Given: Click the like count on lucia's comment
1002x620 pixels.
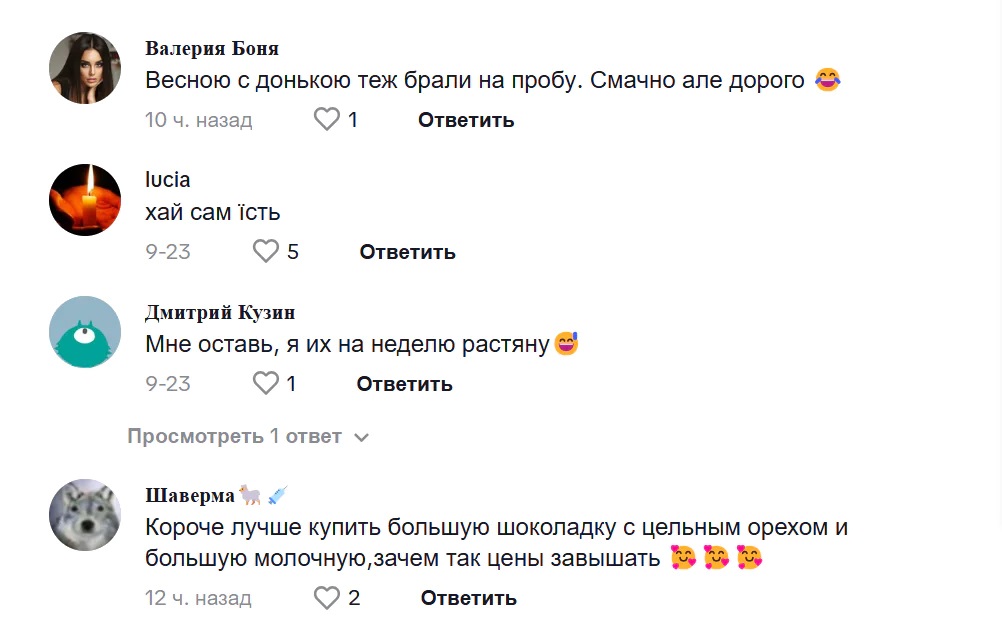Looking at the screenshot, I should [x=293, y=252].
